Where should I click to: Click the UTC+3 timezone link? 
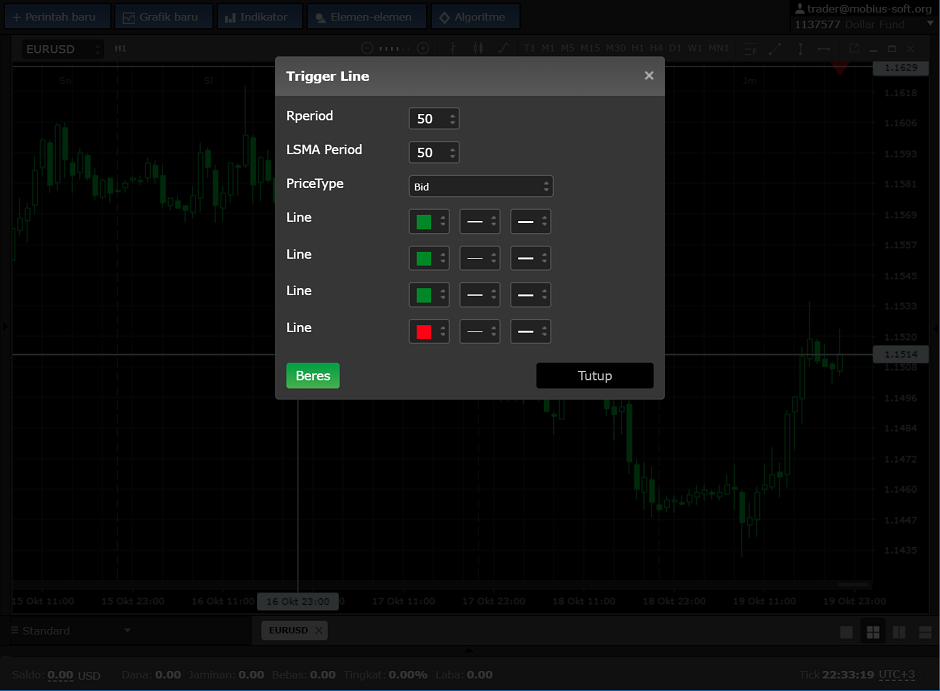pyautogui.click(x=897, y=675)
